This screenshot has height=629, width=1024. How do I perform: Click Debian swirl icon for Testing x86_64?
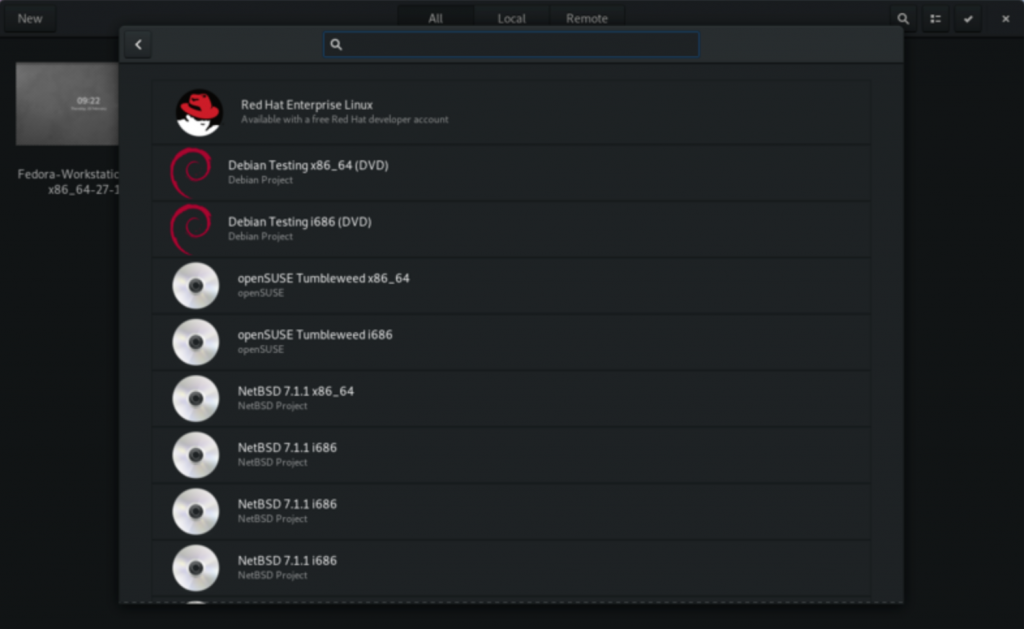pyautogui.click(x=191, y=172)
